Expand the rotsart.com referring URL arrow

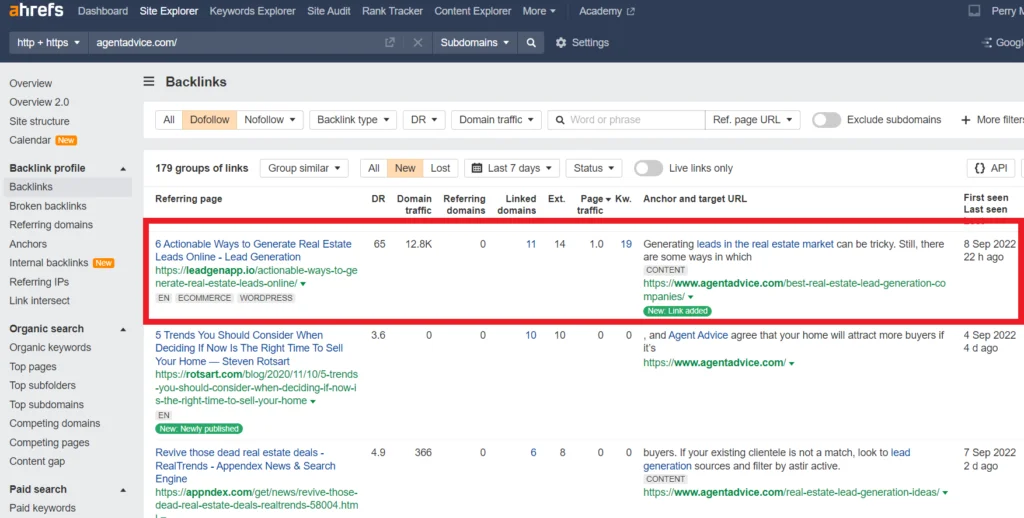(313, 402)
